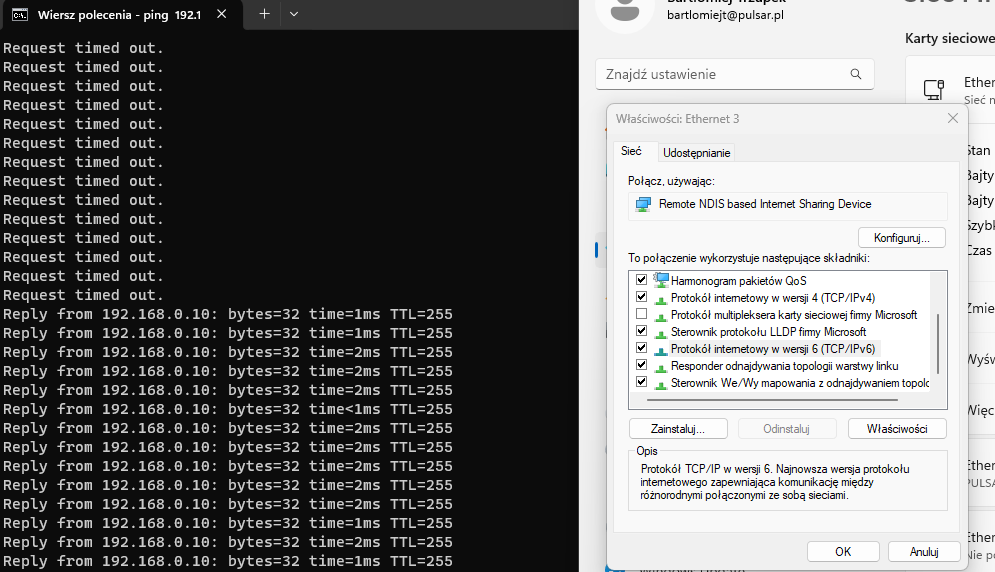Click the Karty sieciowe heading in Settings
Screen dimensions: 995x572
(x=949, y=39)
